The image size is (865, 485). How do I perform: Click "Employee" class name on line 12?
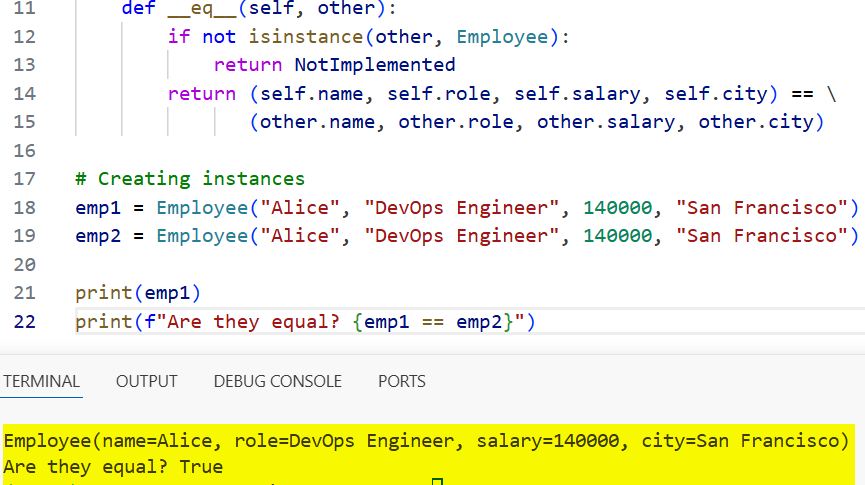(502, 37)
